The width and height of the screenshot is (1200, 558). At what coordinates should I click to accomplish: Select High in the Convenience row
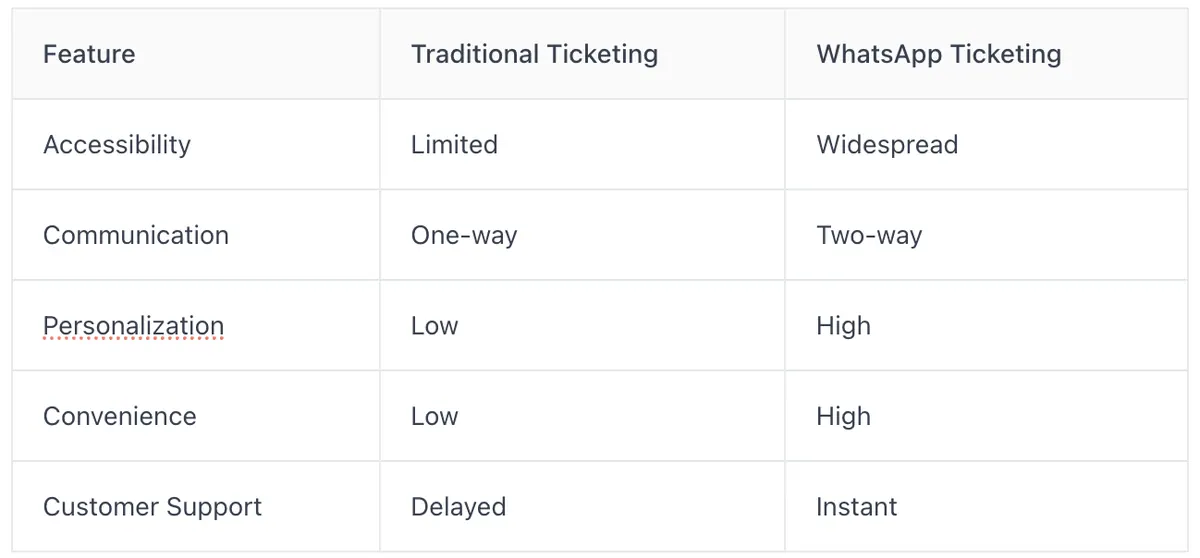(x=843, y=417)
